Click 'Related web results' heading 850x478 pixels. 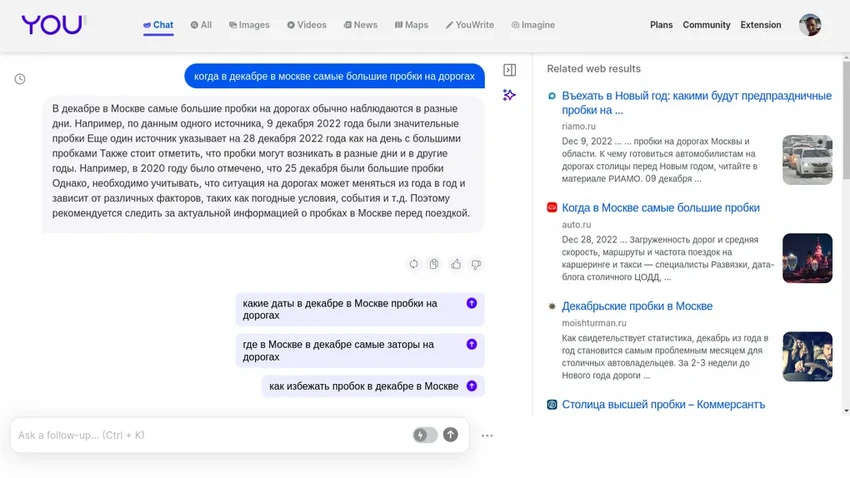(x=594, y=69)
